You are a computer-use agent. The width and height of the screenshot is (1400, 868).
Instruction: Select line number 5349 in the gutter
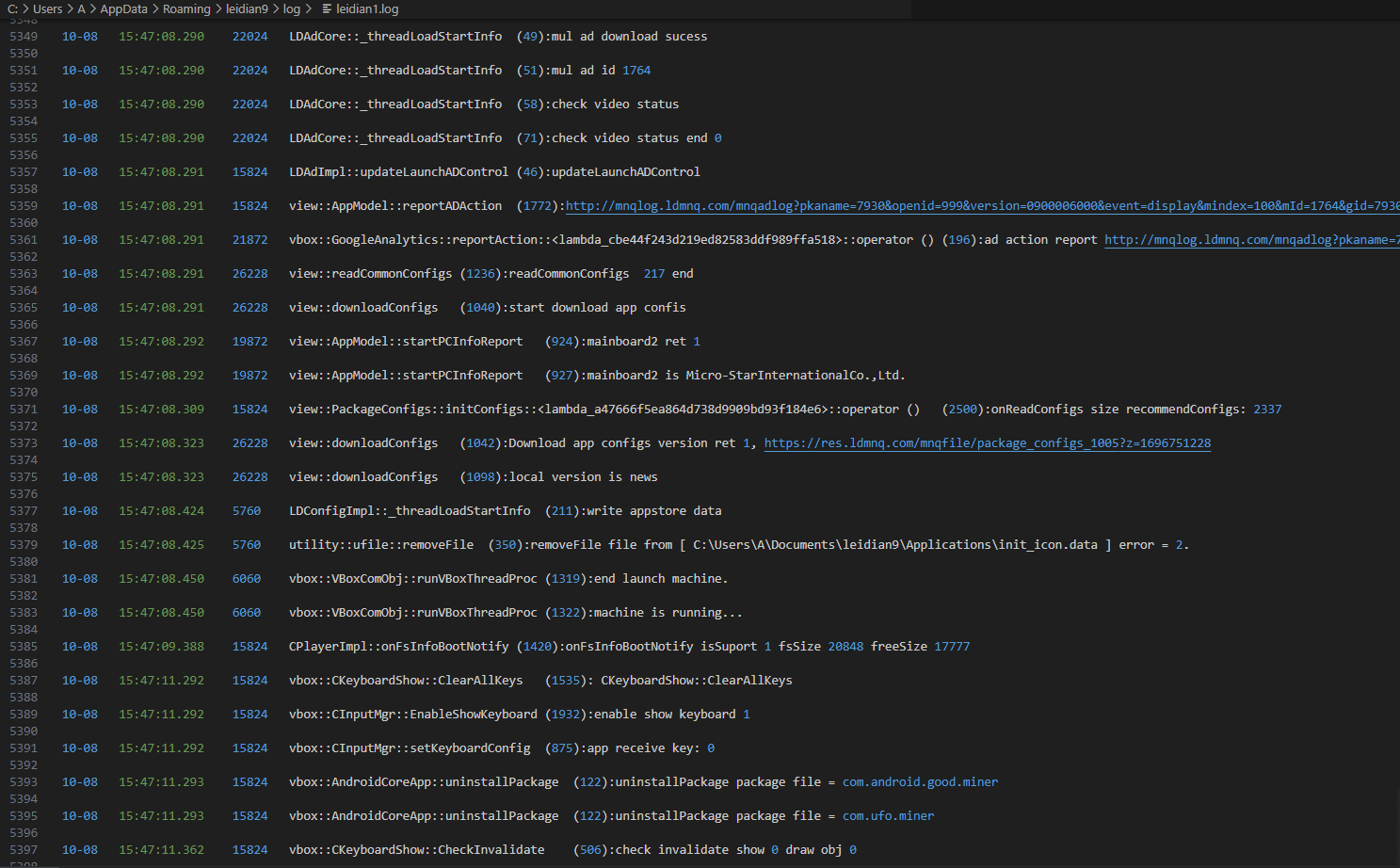pyautogui.click(x=24, y=37)
